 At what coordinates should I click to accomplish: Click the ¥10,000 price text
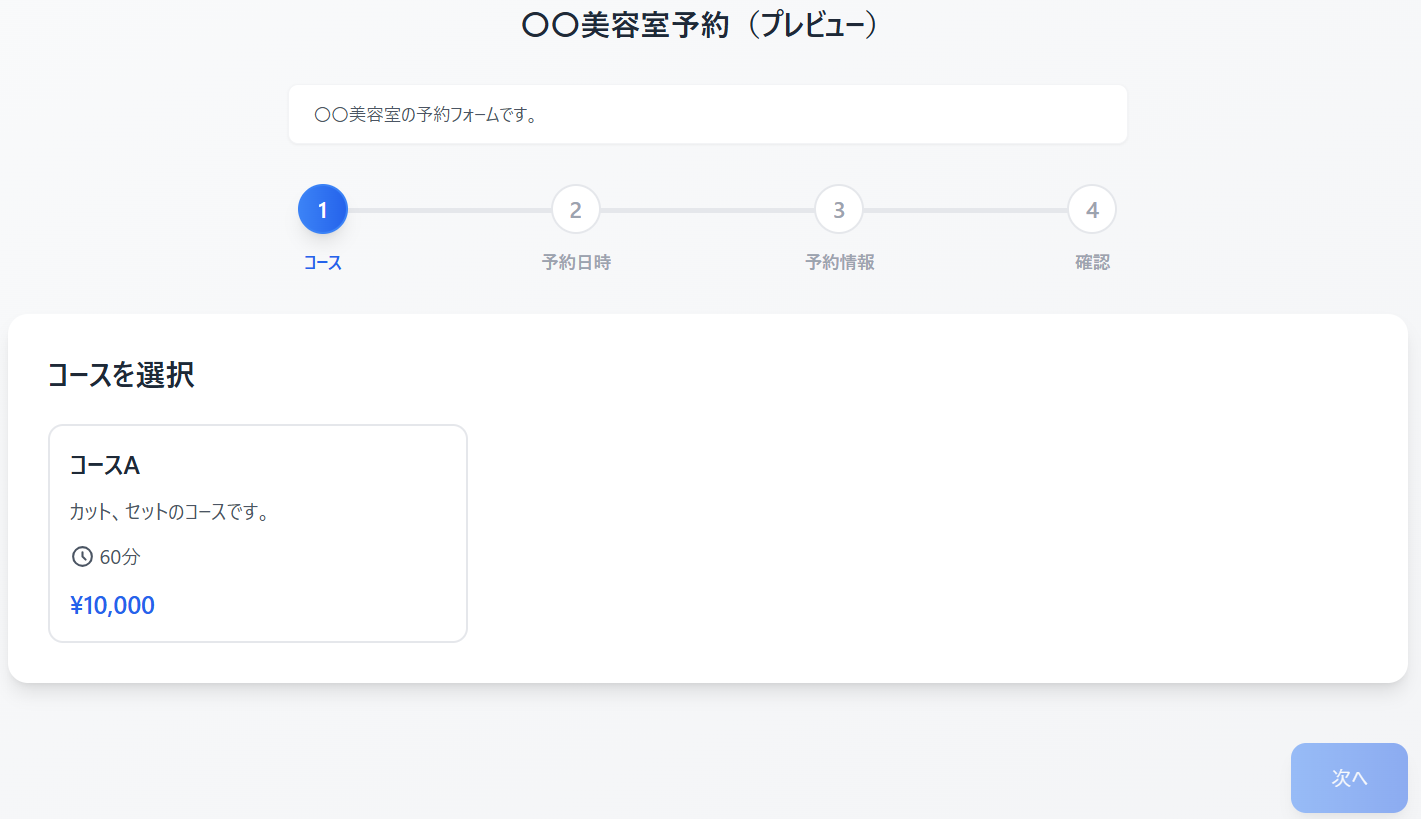point(112,606)
